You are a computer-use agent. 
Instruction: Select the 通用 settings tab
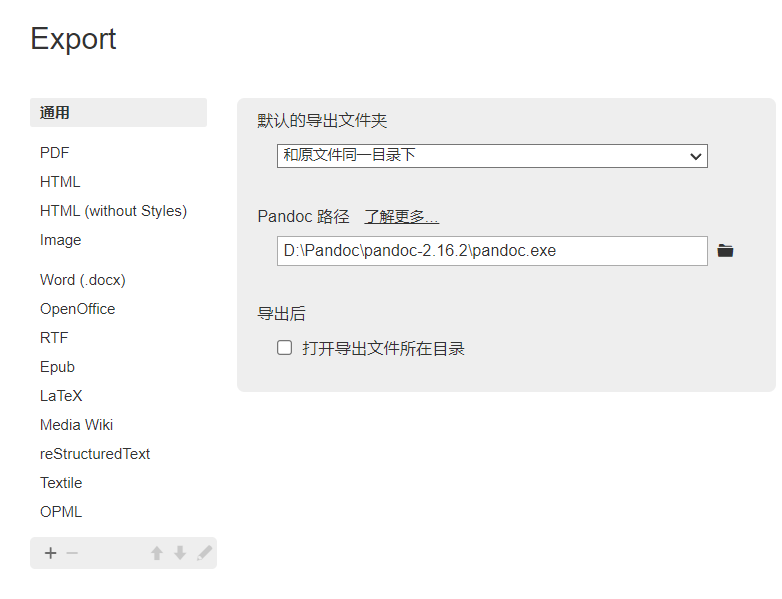click(118, 113)
